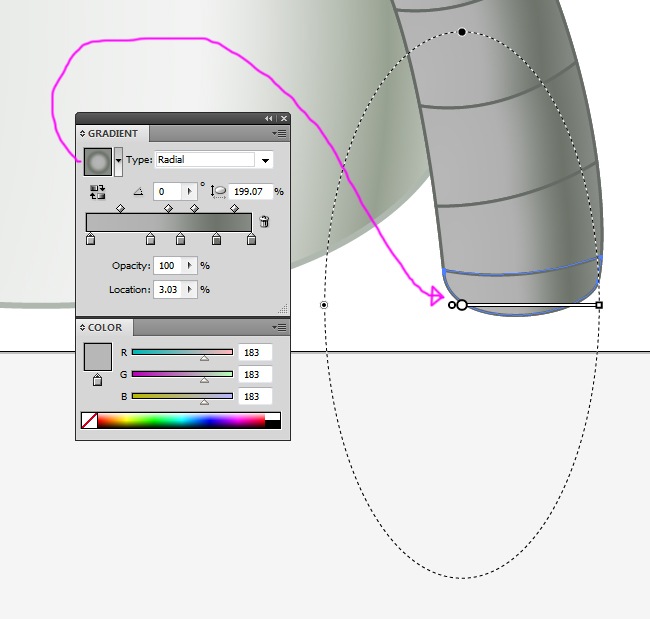Image resolution: width=650 pixels, height=619 pixels.
Task: Click the black swatch at spectrum end
Action: [x=273, y=424]
